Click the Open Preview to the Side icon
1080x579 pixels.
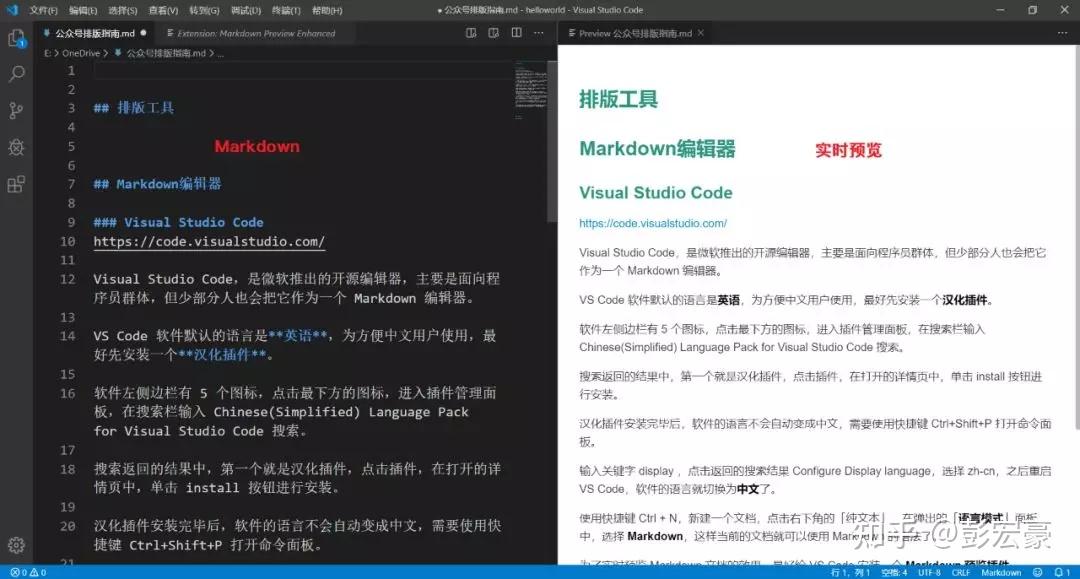coord(494,32)
